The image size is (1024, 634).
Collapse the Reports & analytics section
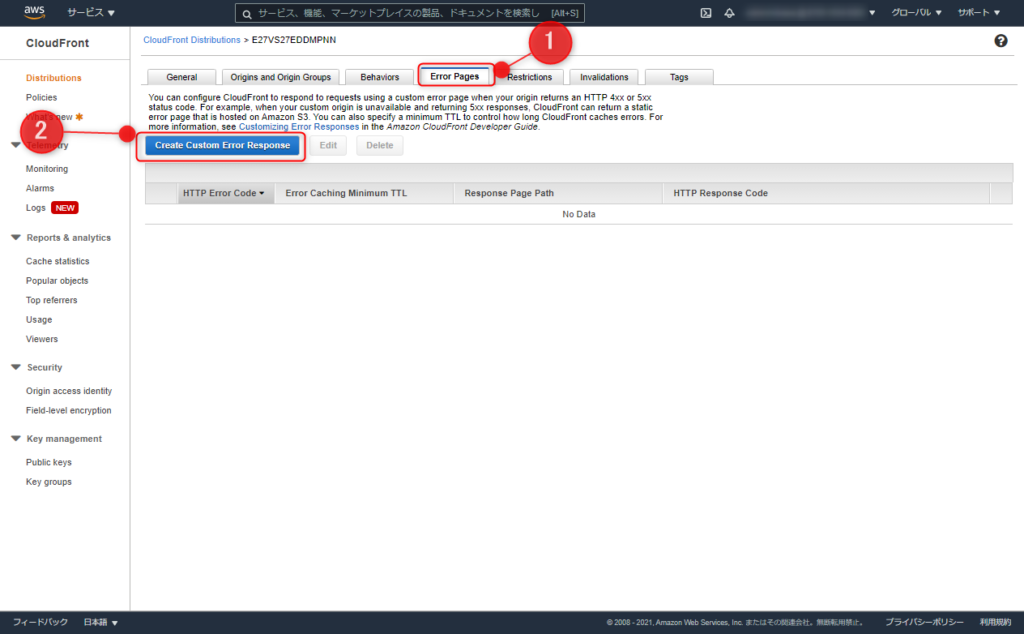(x=16, y=238)
